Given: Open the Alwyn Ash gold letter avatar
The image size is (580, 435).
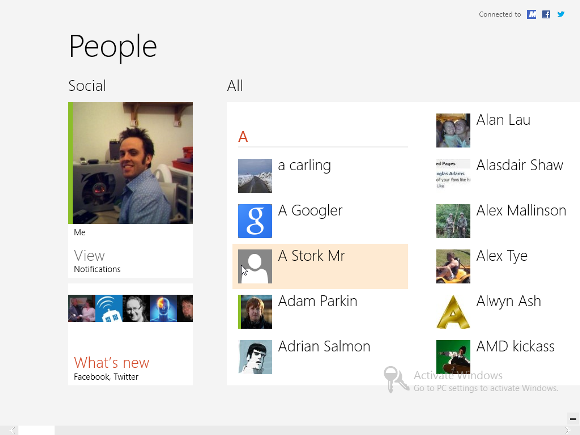Looking at the screenshot, I should [x=453, y=311].
